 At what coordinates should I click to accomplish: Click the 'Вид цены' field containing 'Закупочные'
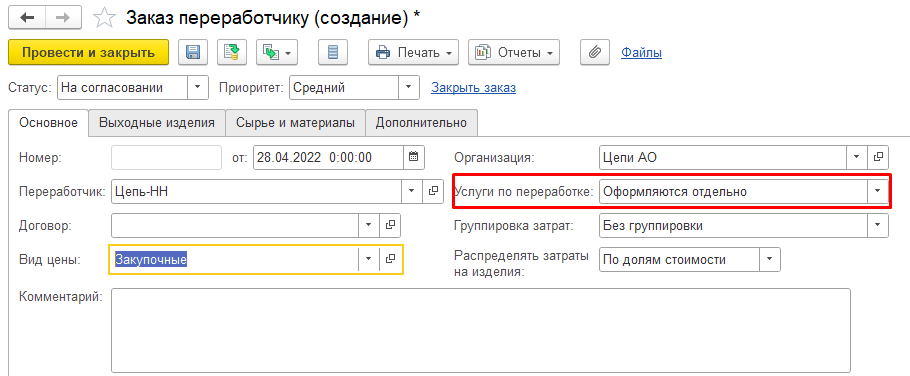point(234,259)
